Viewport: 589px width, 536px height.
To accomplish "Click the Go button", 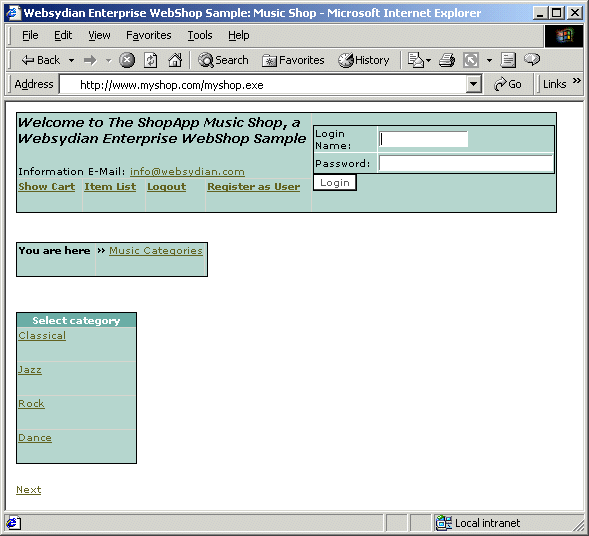I will click(x=507, y=84).
